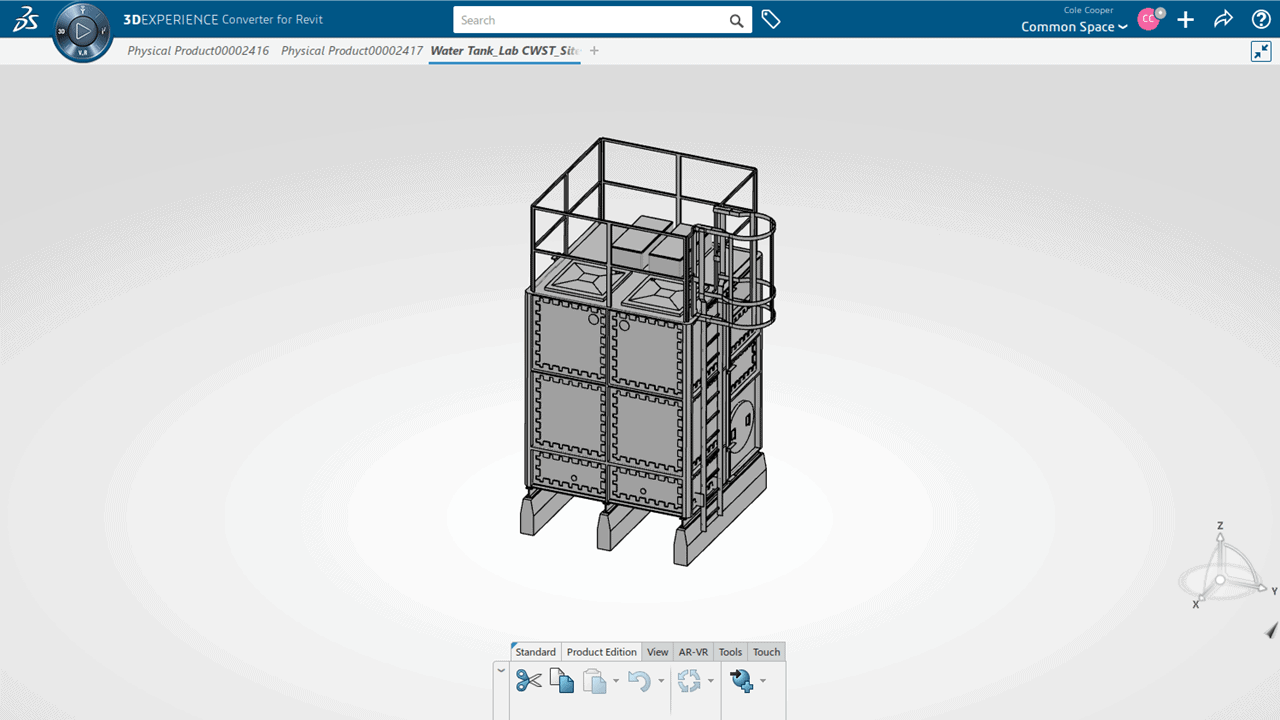This screenshot has height=720, width=1280.
Task: Expand the Common Space dropdown
Action: [x=1074, y=27]
